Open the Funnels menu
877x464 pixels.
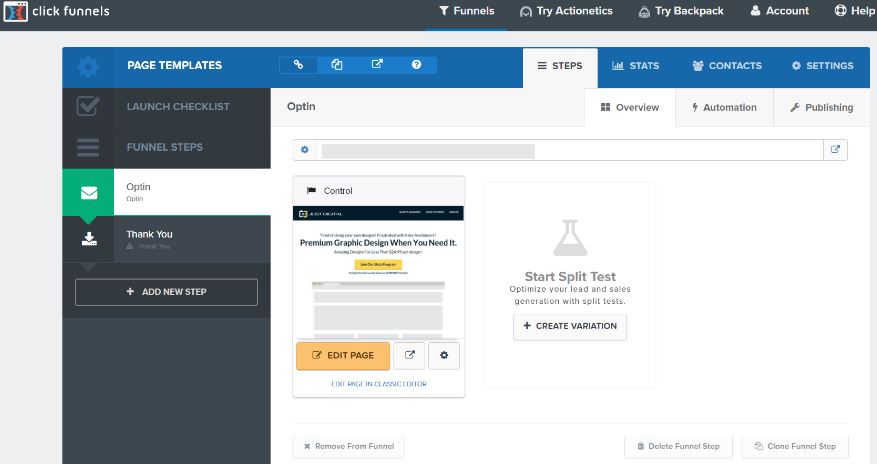coord(466,11)
